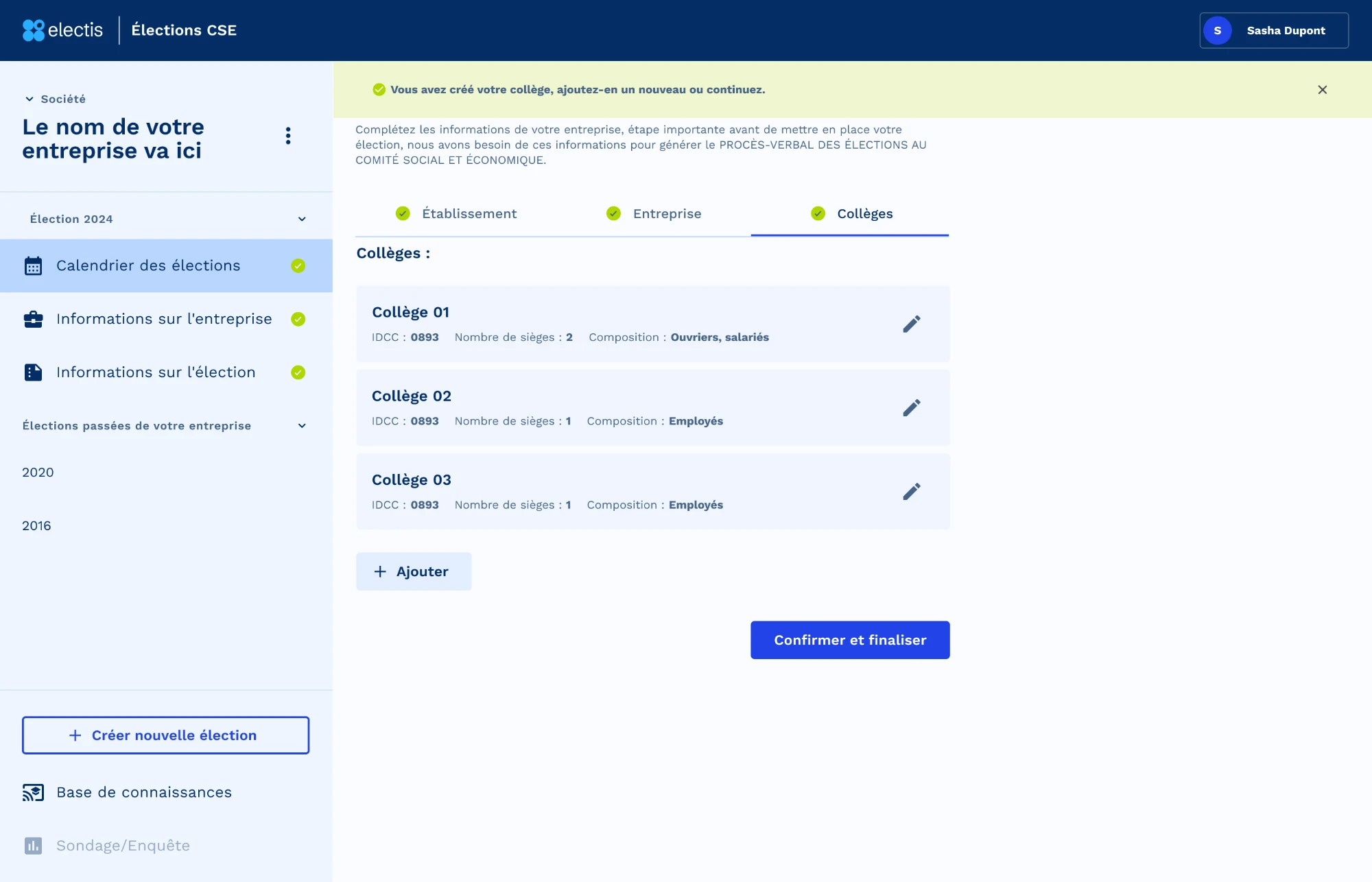Click the document icon for élection info
1372x882 pixels.
point(33,372)
